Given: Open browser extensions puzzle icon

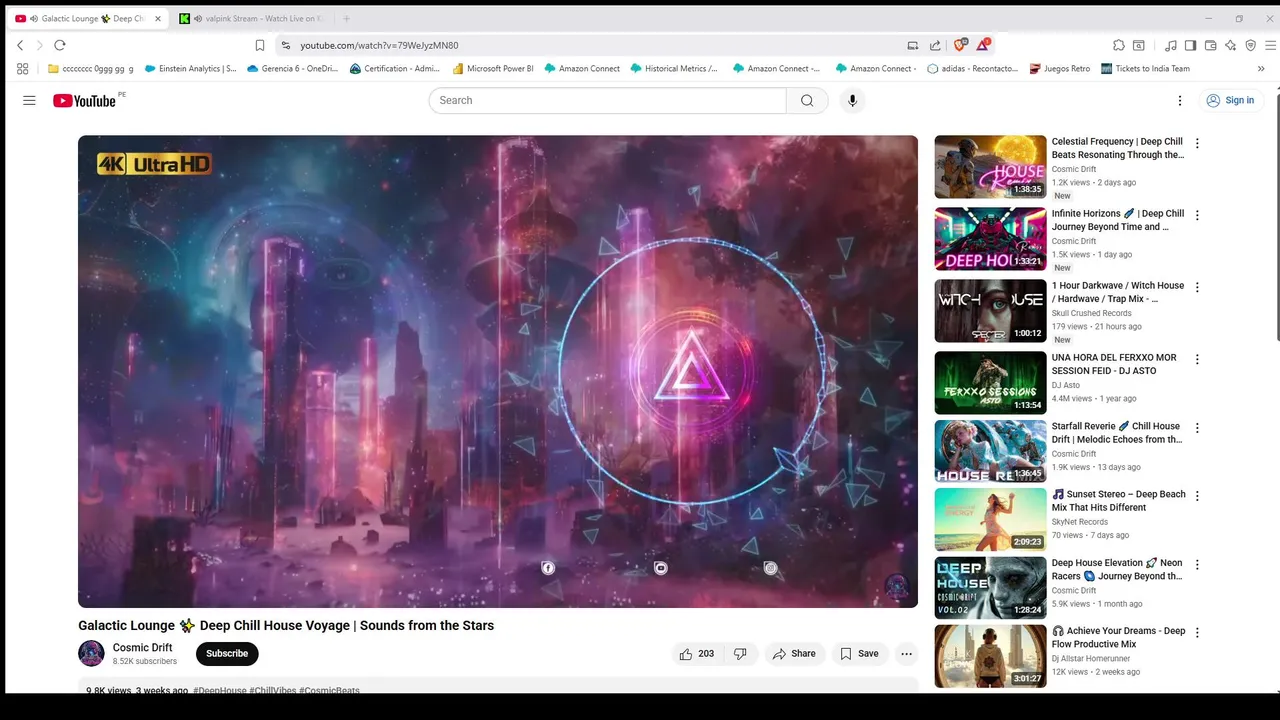Looking at the screenshot, I should pyautogui.click(x=1119, y=45).
